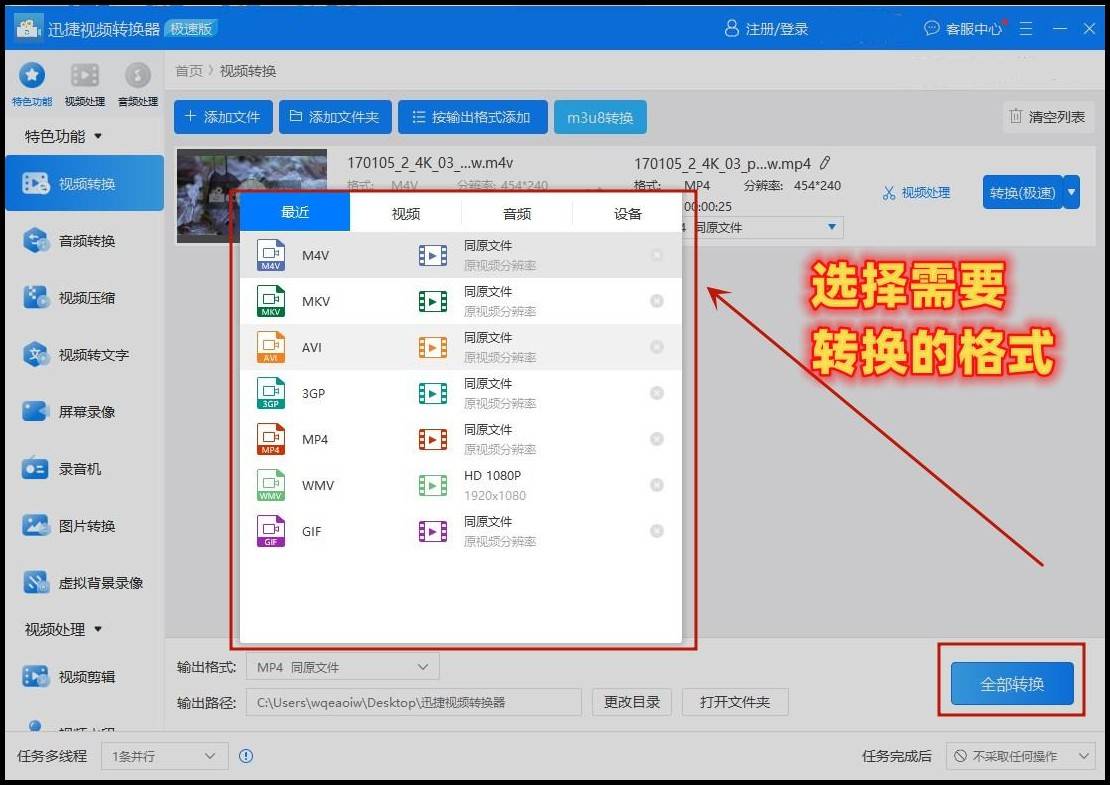Viewport: 1110px width, 785px height.
Task: Remove the 3GP recent format entry
Action: pyautogui.click(x=657, y=393)
